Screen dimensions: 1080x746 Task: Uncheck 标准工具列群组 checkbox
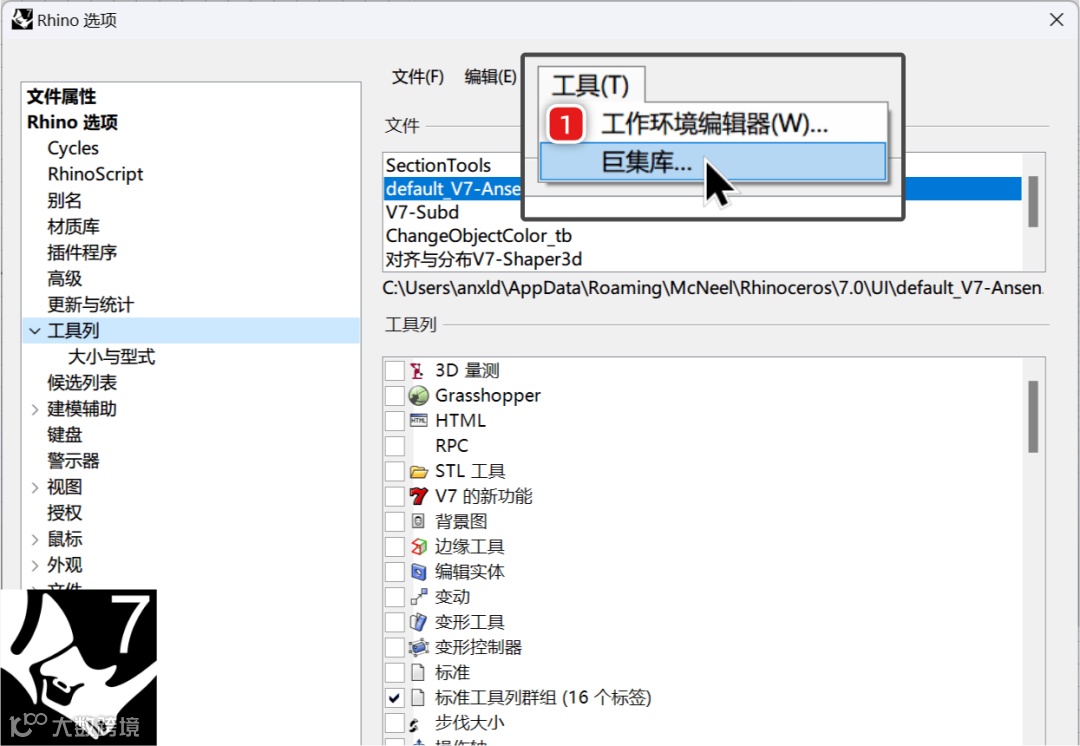pyautogui.click(x=395, y=698)
